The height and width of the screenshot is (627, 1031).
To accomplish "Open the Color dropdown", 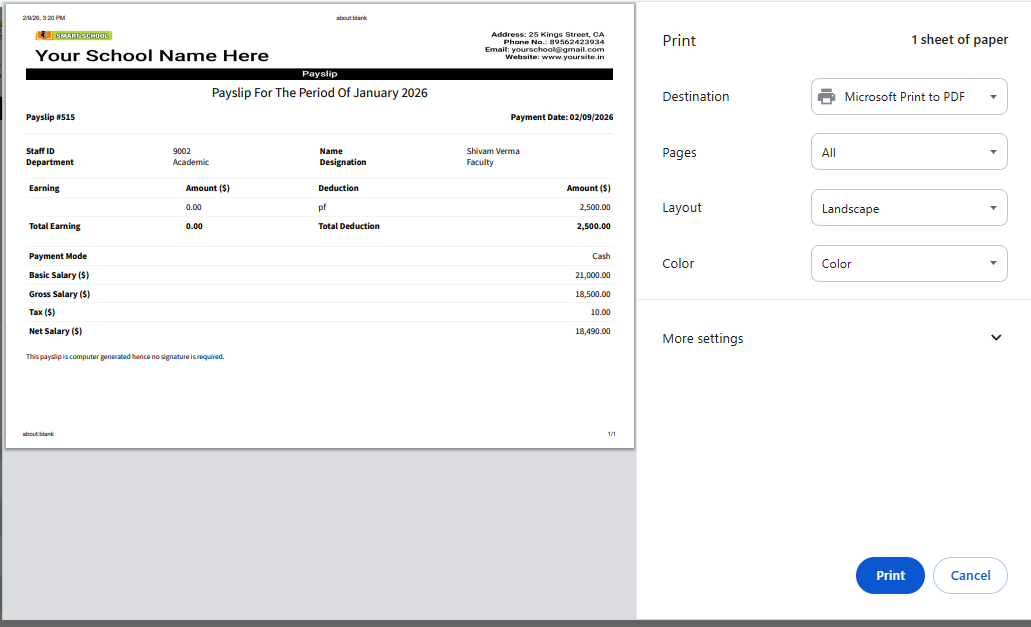I will click(x=907, y=263).
